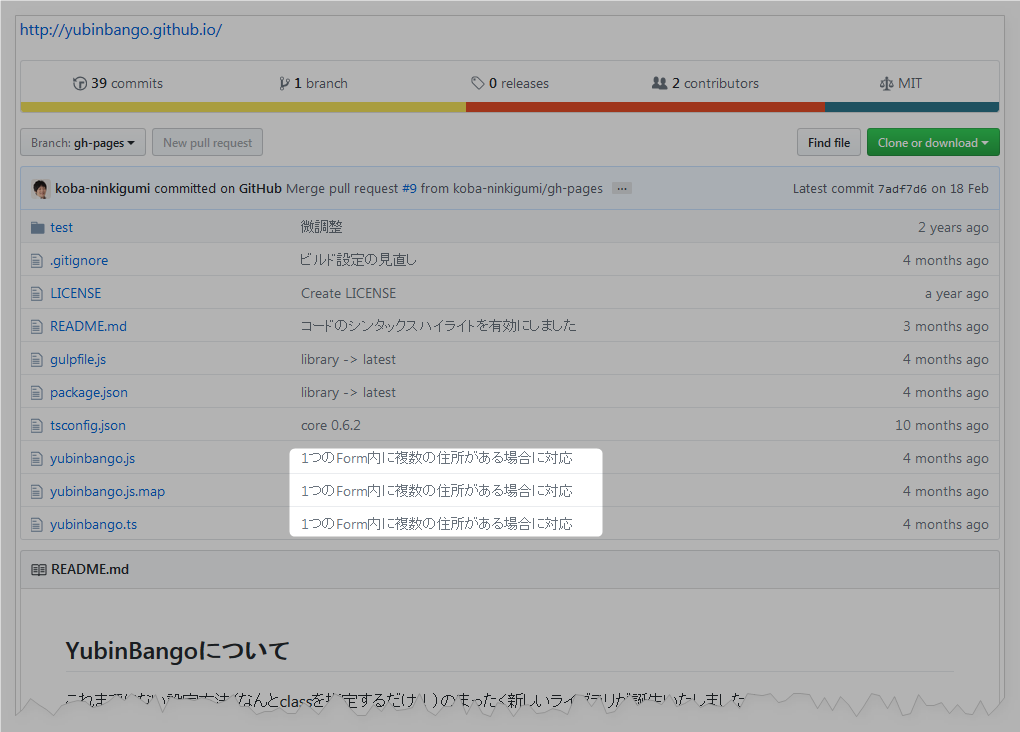This screenshot has width=1020, height=732.
Task: Select the branch icon showing 1 branch
Action: pyautogui.click(x=285, y=83)
